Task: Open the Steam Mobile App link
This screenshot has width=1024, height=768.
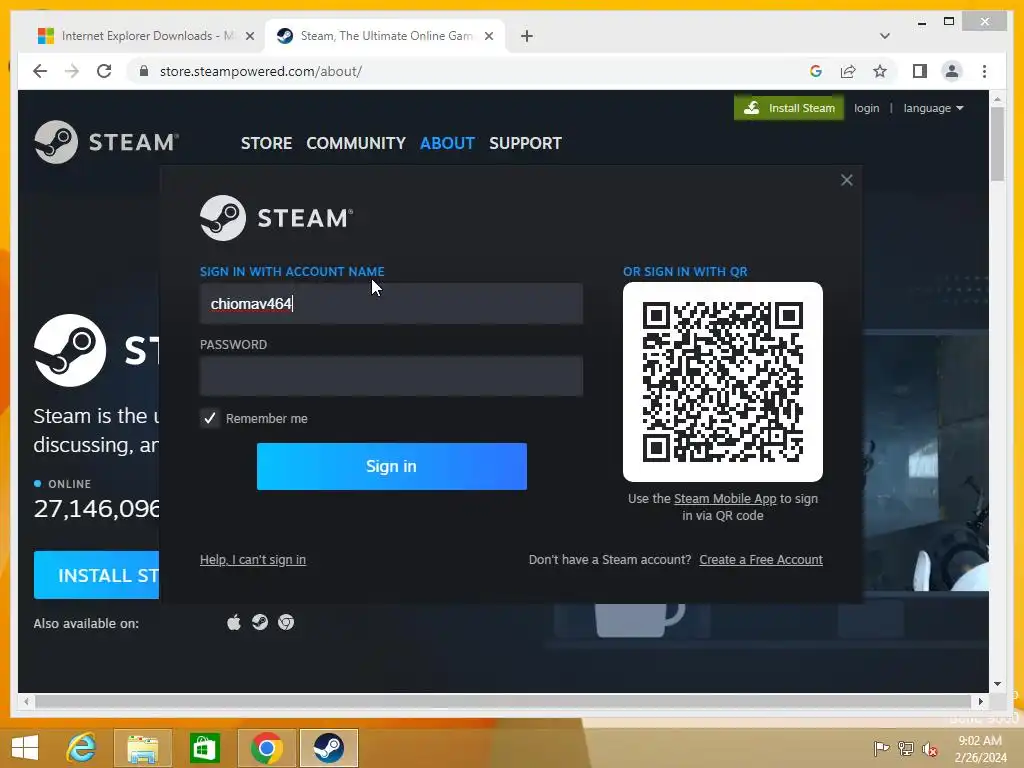Action: click(725, 498)
